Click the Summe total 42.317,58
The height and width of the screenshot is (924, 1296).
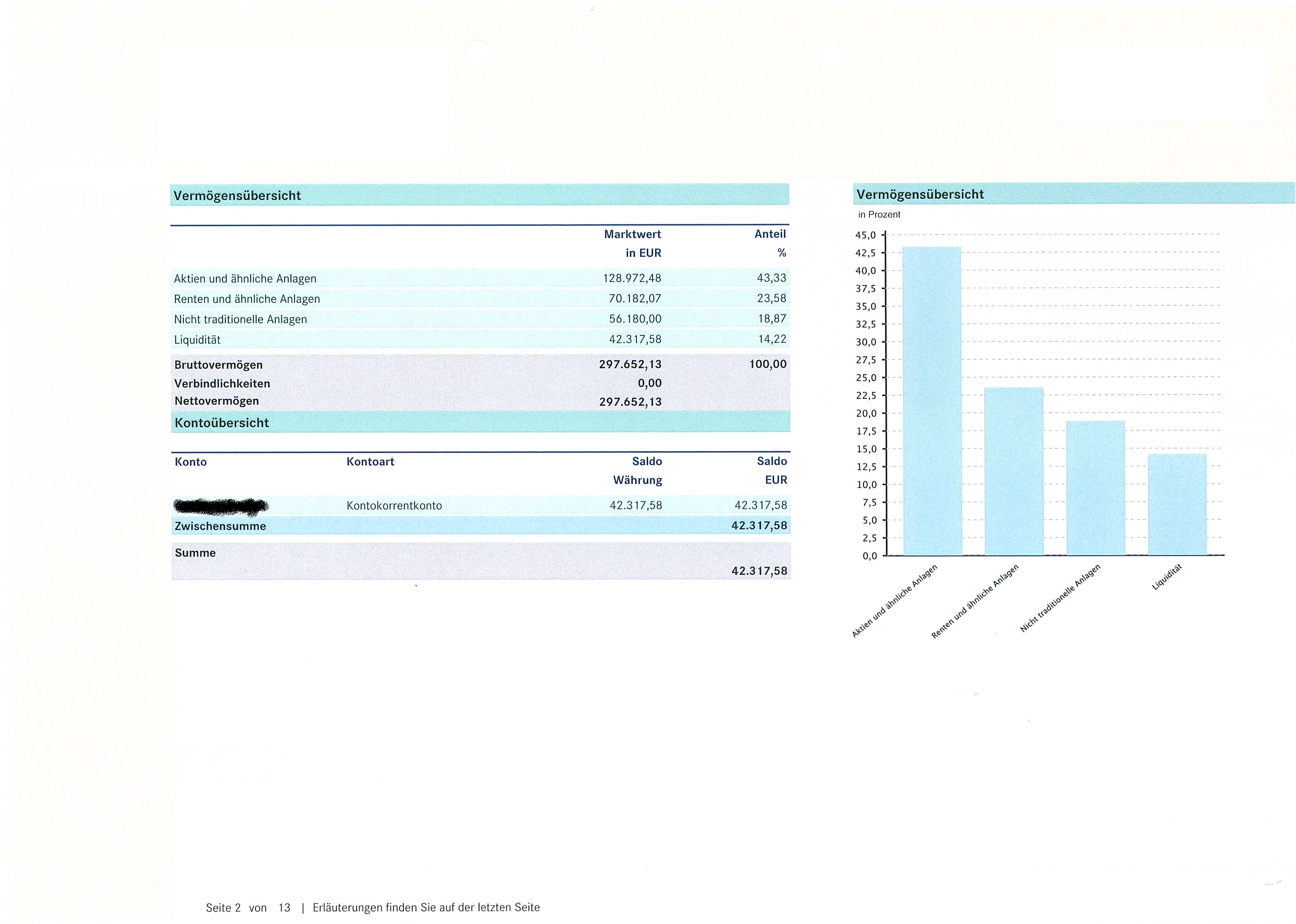click(759, 571)
